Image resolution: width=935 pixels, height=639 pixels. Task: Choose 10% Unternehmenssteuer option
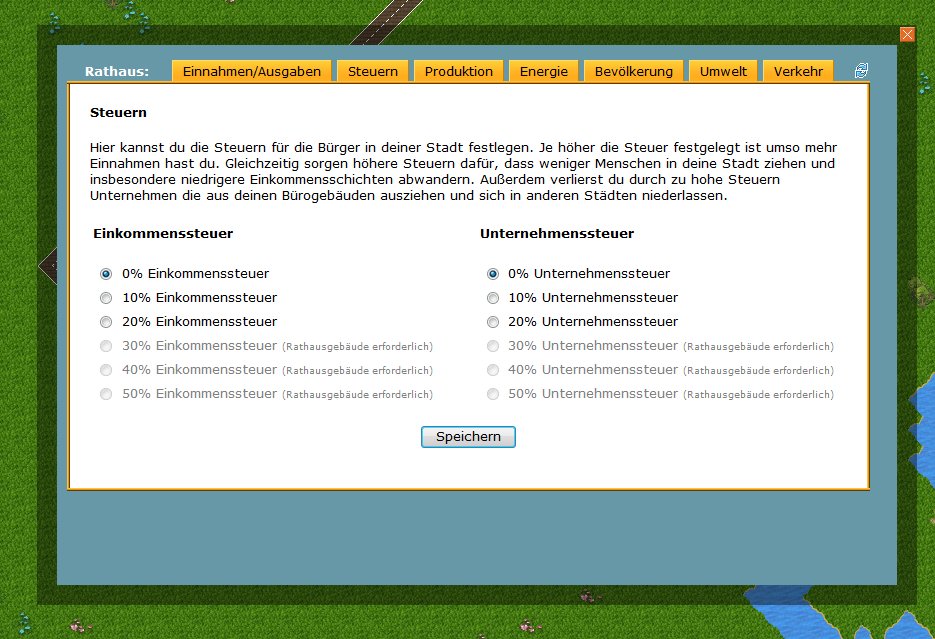click(493, 298)
